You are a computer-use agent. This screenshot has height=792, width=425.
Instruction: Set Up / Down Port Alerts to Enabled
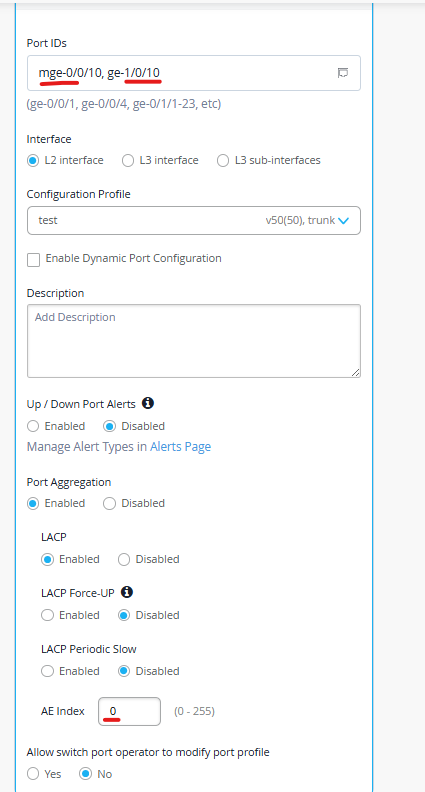pos(33,426)
